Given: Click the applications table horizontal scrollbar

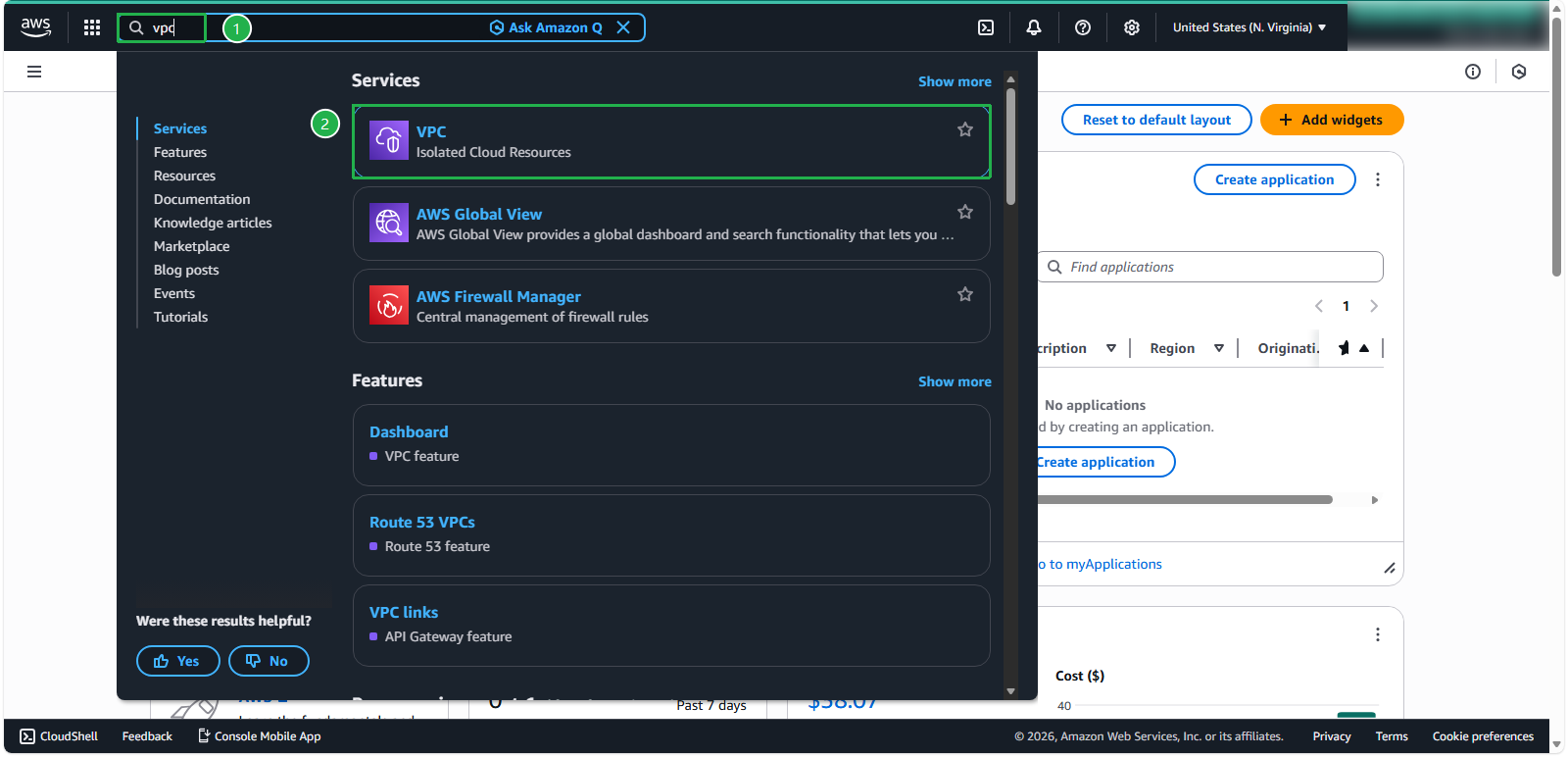Looking at the screenshot, I should pyautogui.click(x=1185, y=500).
